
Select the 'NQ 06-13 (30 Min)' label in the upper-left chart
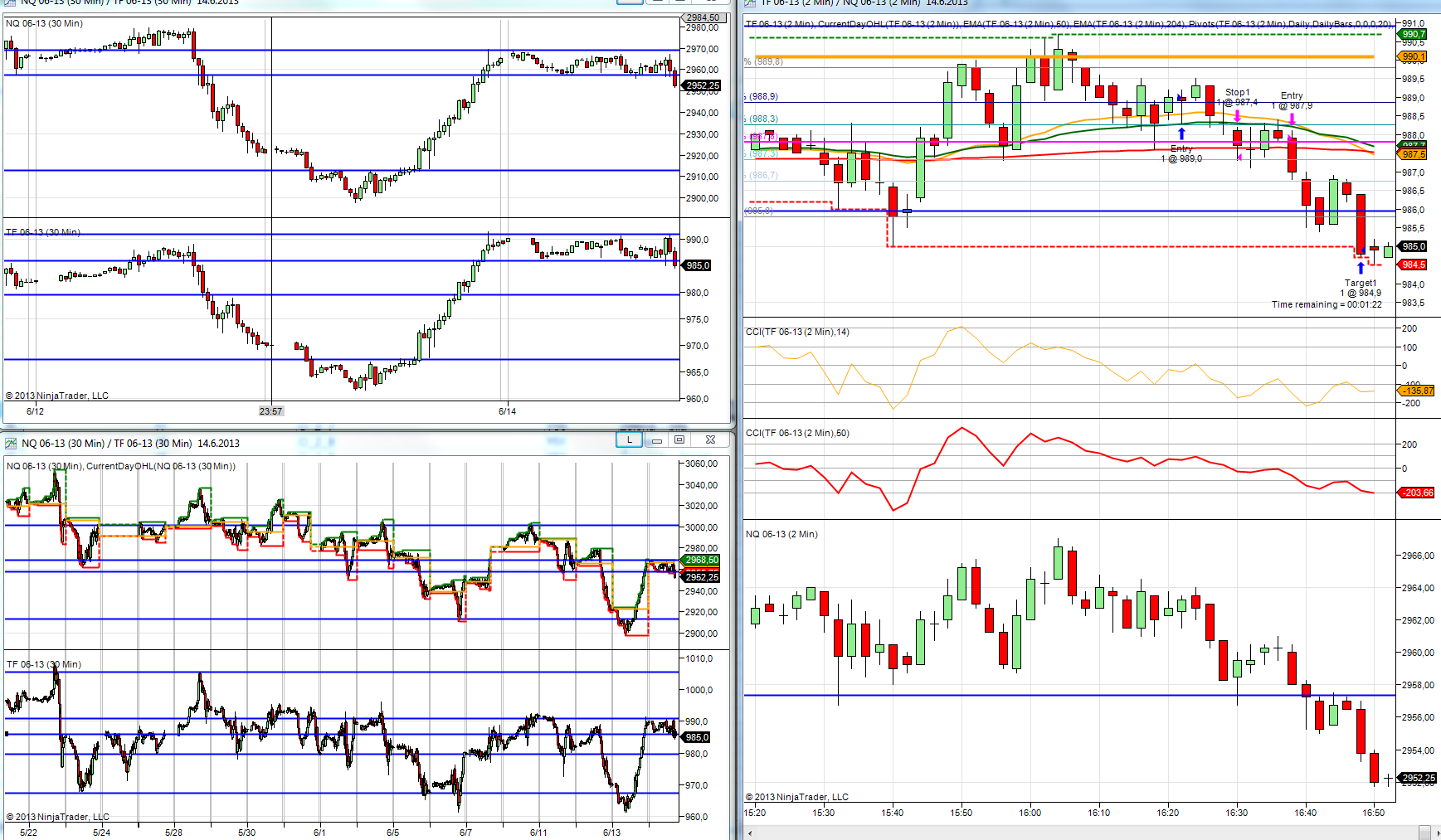(44, 23)
